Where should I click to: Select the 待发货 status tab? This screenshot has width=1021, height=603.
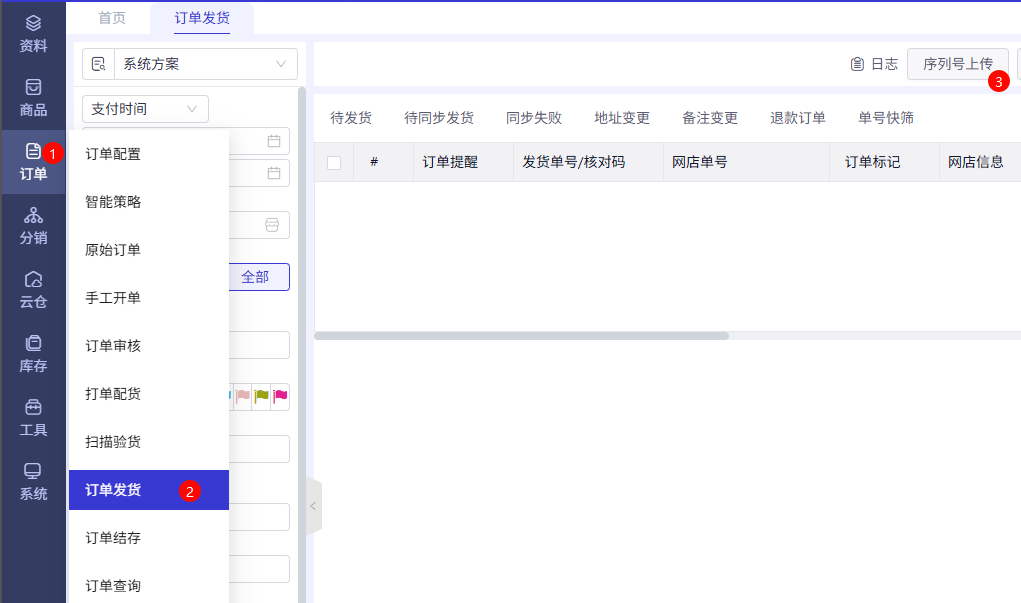coord(351,118)
